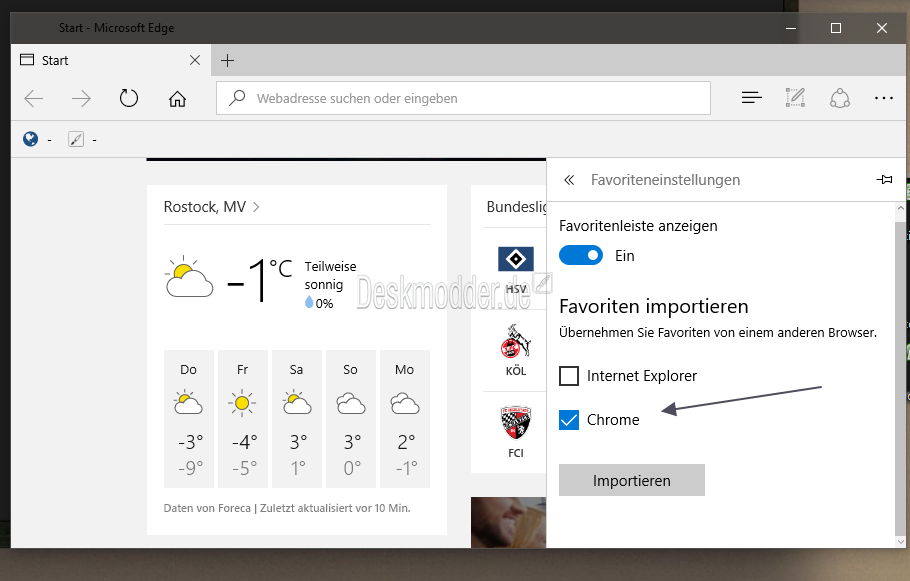Focus the Webadresse suchen oder eingeben field
The height and width of the screenshot is (581, 910).
[x=463, y=98]
